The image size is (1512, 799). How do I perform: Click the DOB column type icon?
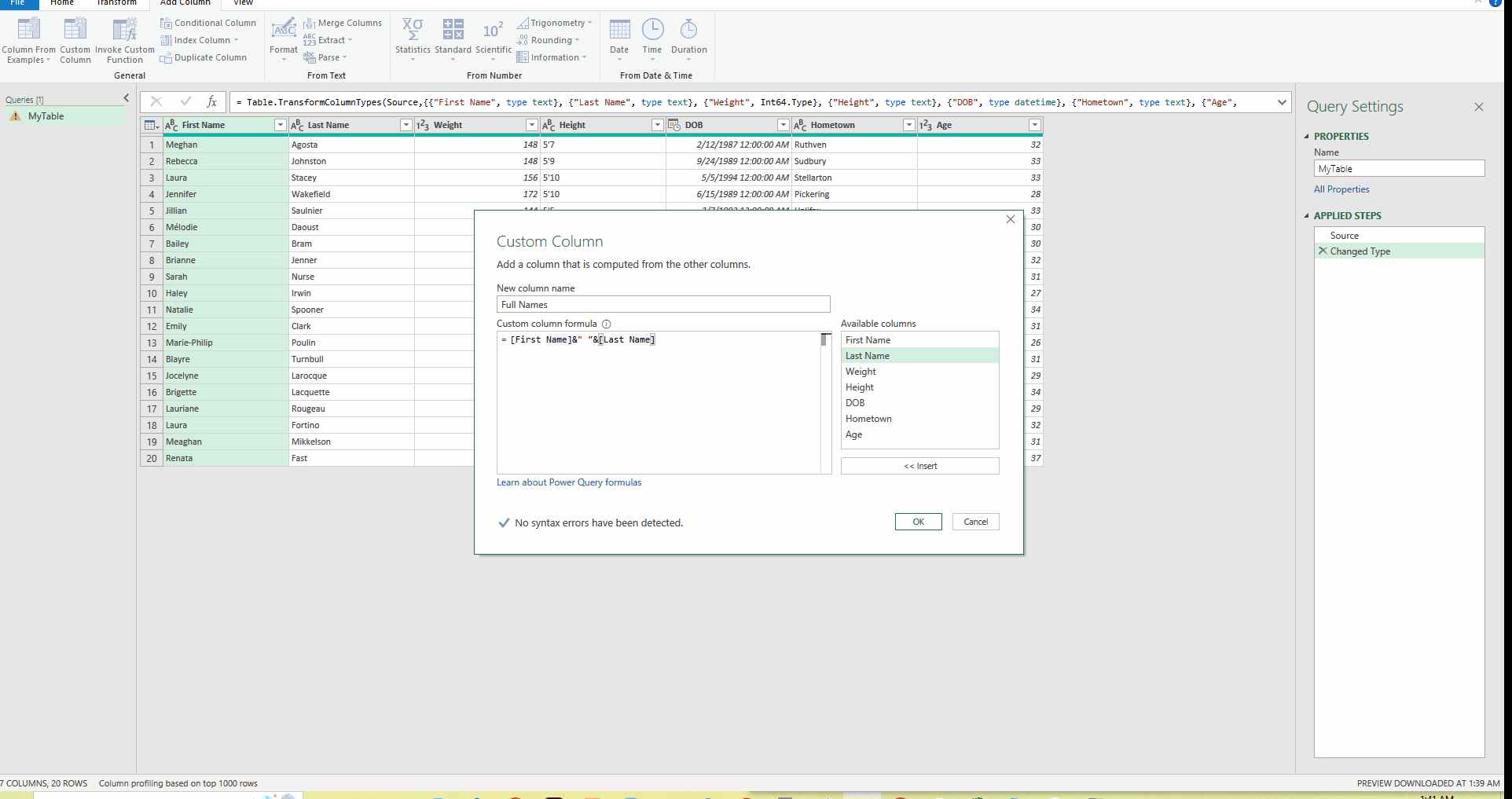(674, 125)
